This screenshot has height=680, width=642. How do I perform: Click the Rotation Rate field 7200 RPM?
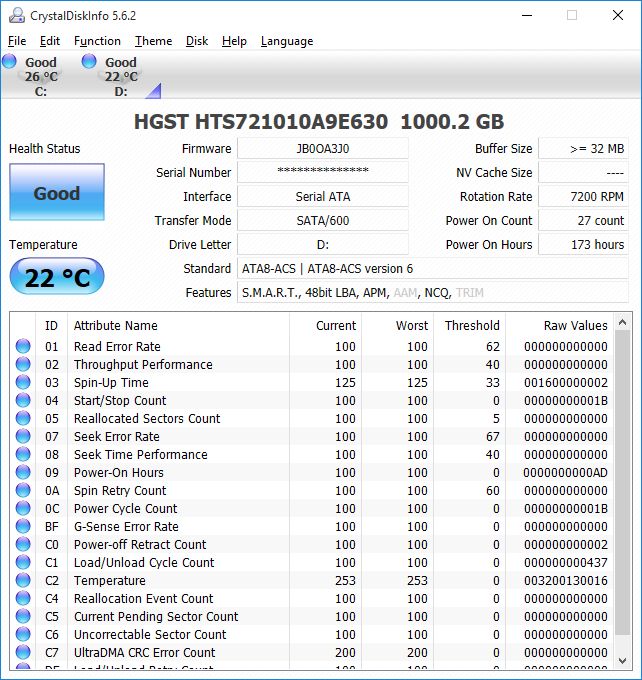point(583,196)
